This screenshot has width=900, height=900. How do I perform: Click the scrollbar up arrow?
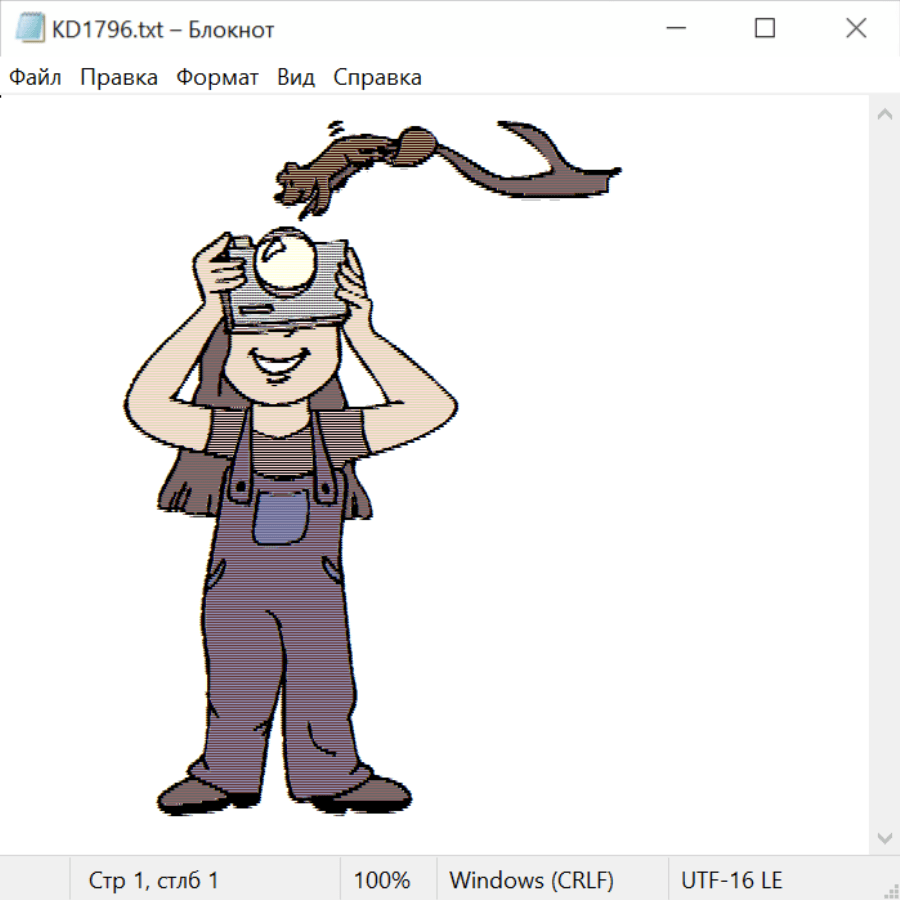[884, 114]
